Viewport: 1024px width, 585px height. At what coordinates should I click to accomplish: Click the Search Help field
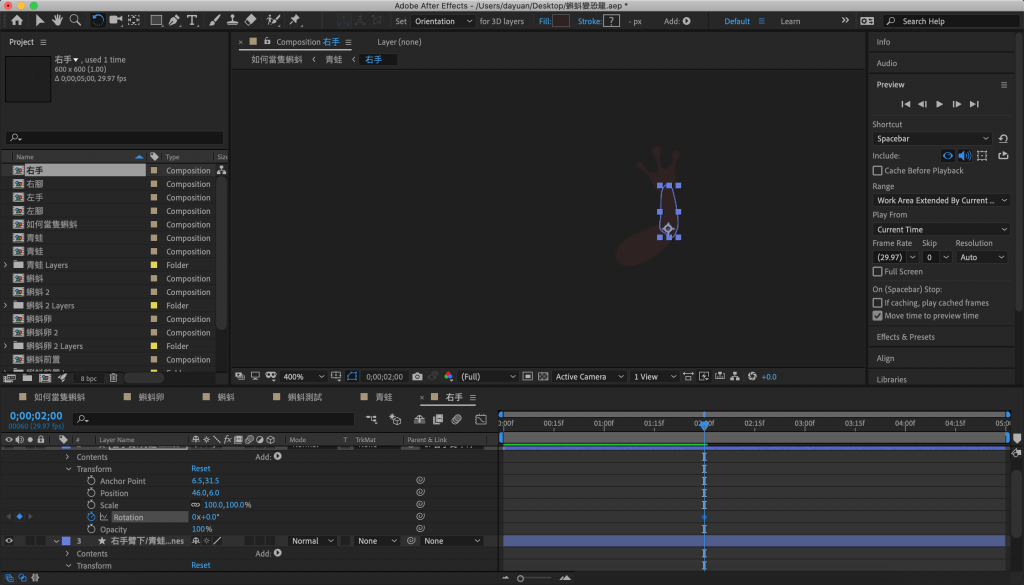click(951, 21)
